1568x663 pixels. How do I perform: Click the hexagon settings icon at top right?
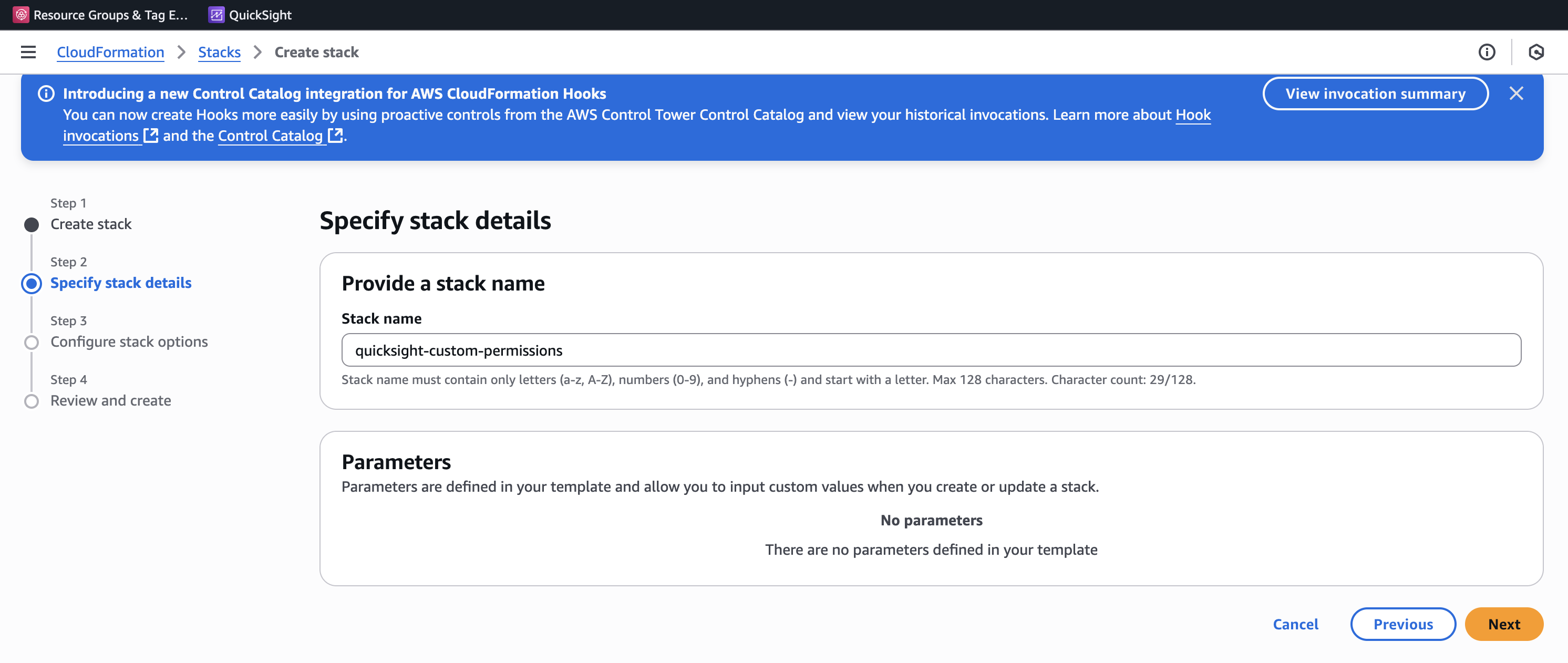click(x=1536, y=53)
